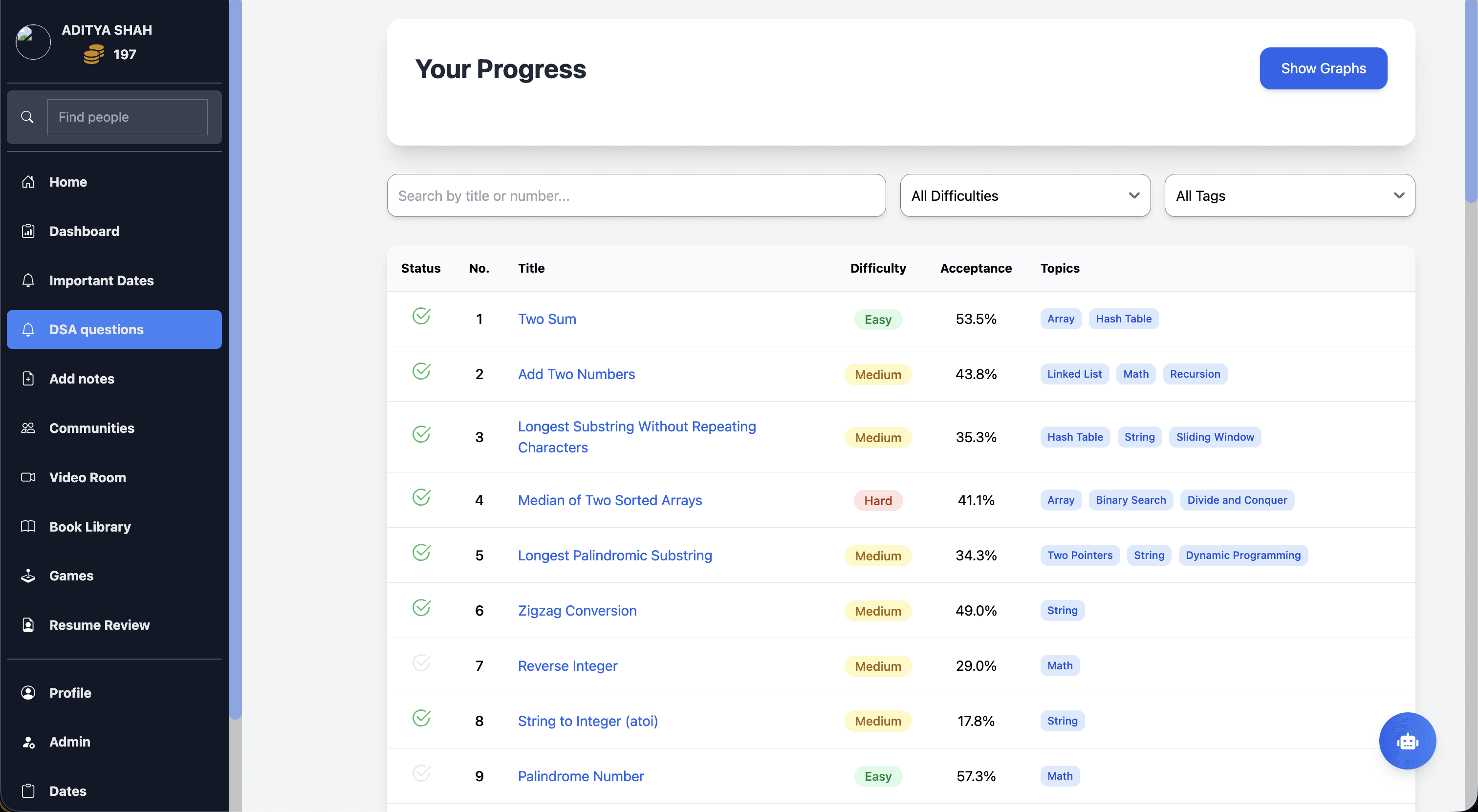Click the Book Library book icon
Screen dimensions: 1478x812
click(28, 526)
